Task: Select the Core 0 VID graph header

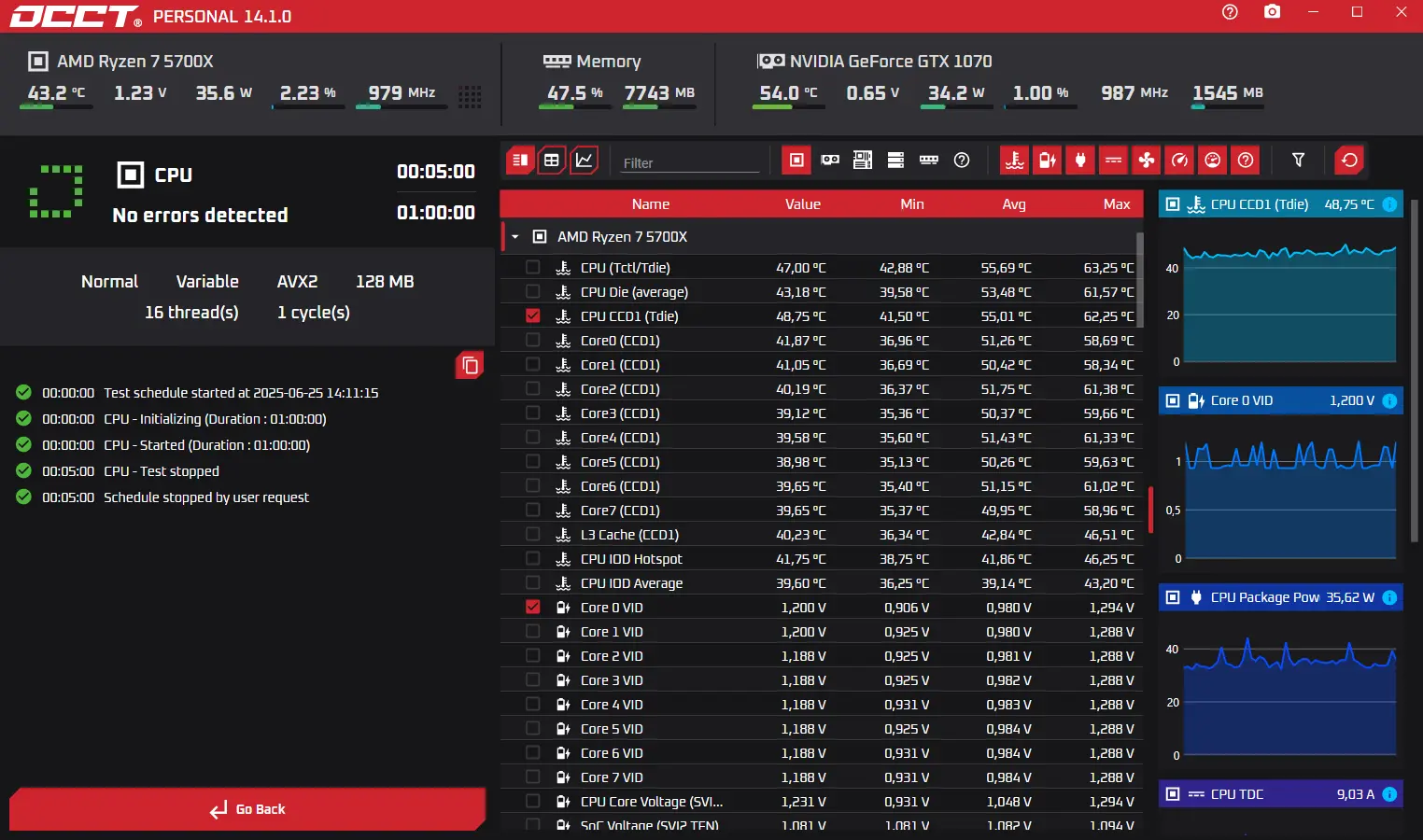Action: click(x=1281, y=400)
